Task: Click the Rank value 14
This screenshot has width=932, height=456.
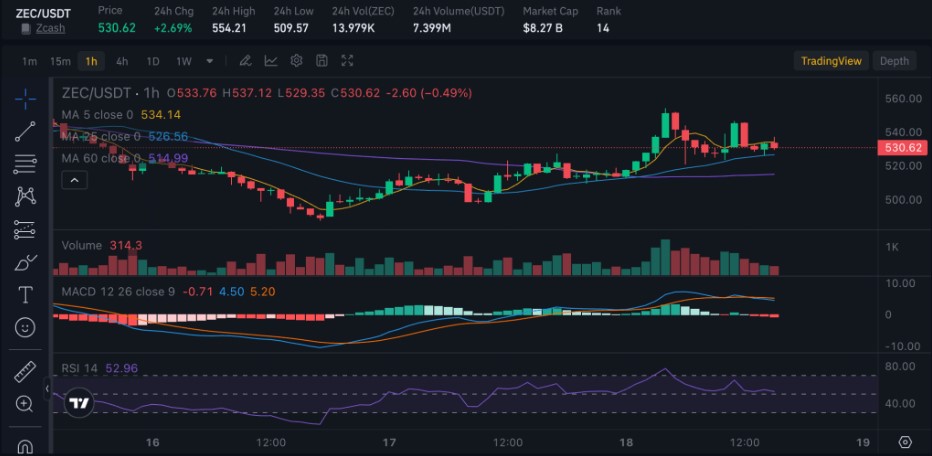Action: (x=603, y=28)
